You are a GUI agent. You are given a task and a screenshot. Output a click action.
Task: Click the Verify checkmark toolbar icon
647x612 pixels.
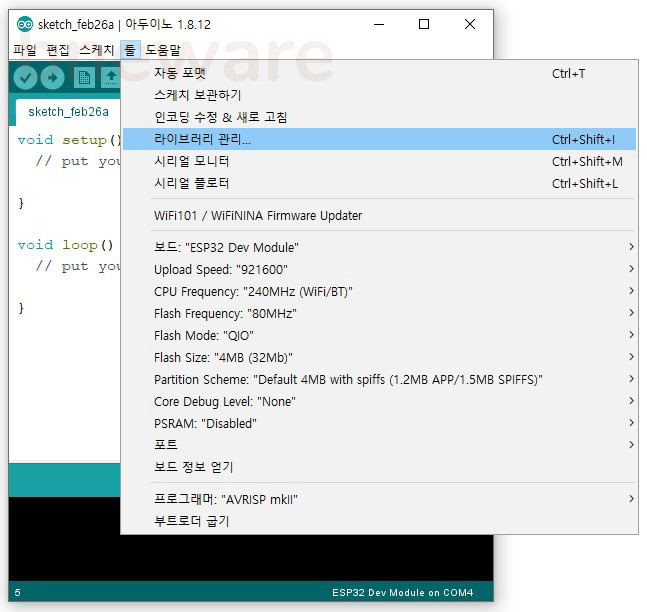point(26,77)
